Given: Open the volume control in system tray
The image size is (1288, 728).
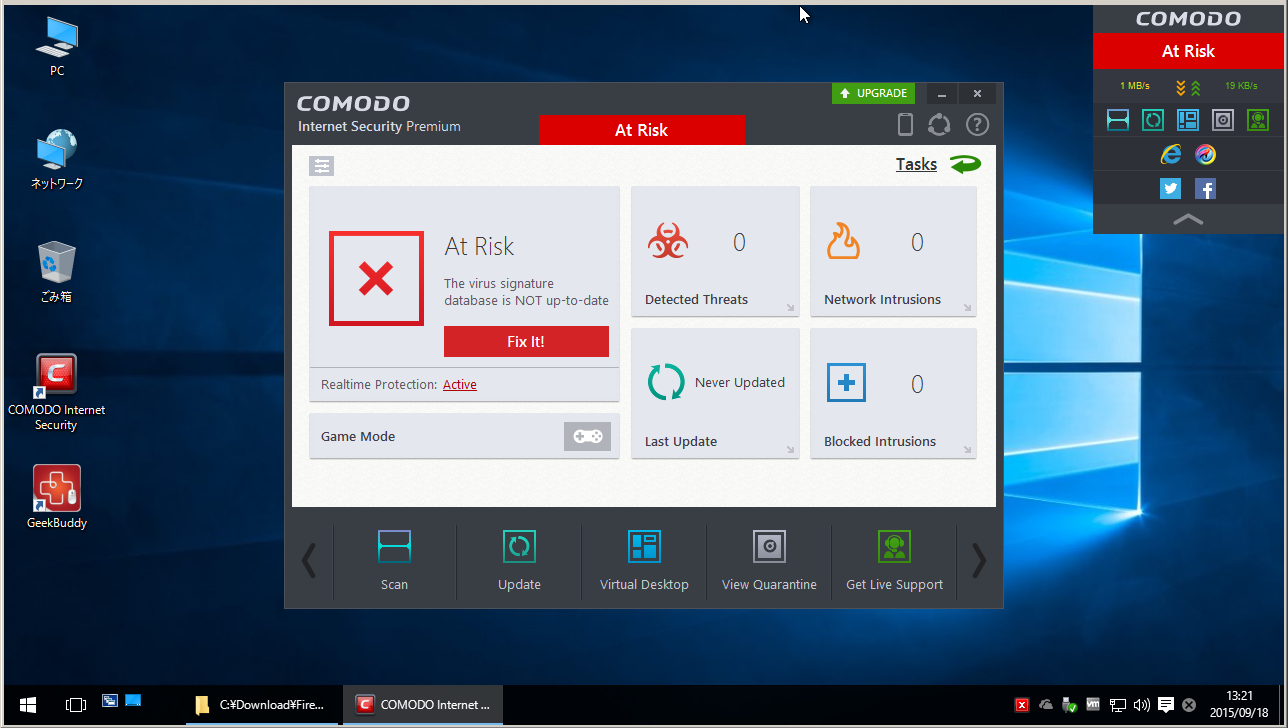Looking at the screenshot, I should [1141, 705].
